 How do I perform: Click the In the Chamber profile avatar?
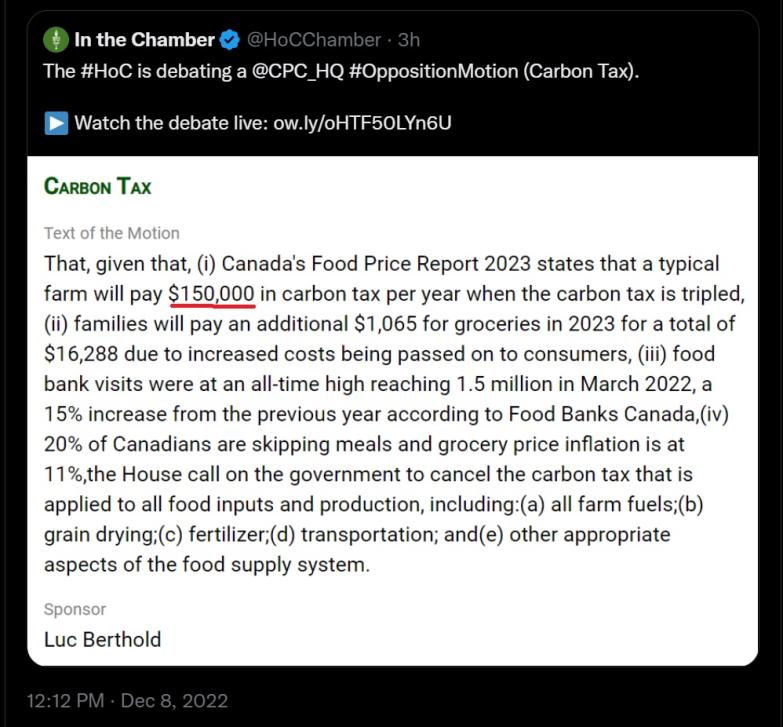click(x=55, y=40)
